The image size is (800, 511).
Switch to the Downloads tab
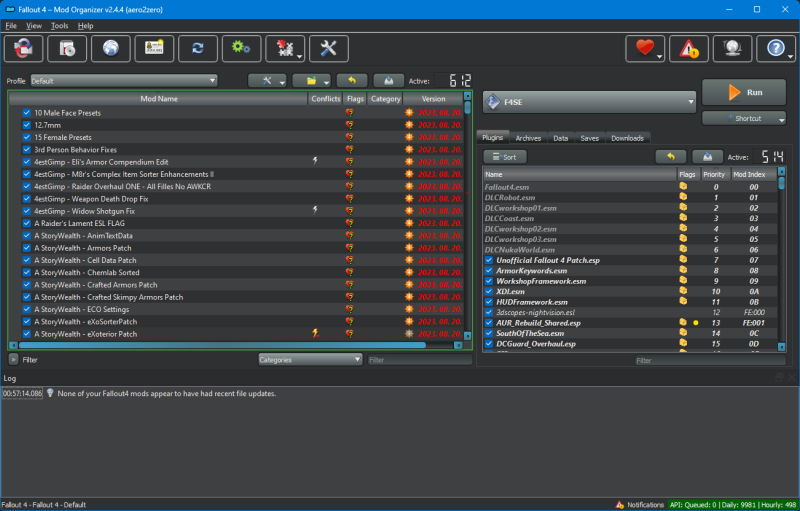tap(628, 138)
